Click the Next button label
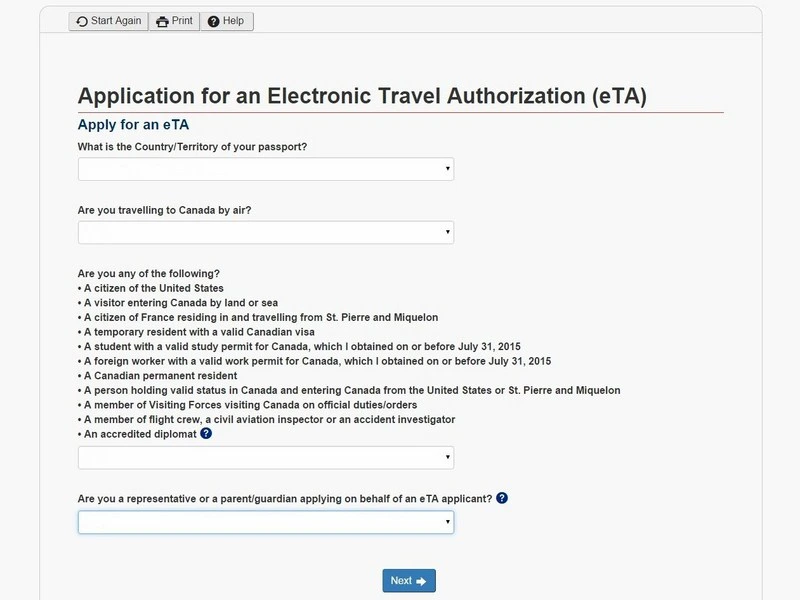This screenshot has width=800, height=600. (401, 581)
